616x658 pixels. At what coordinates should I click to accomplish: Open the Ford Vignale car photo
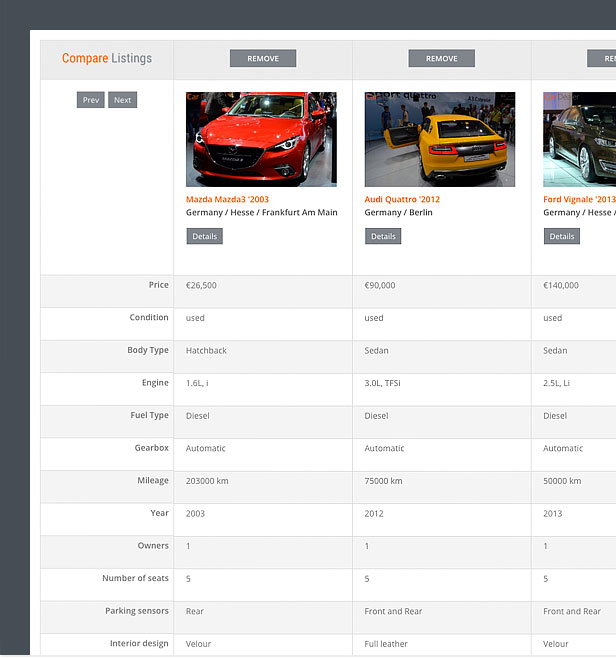[x=579, y=139]
